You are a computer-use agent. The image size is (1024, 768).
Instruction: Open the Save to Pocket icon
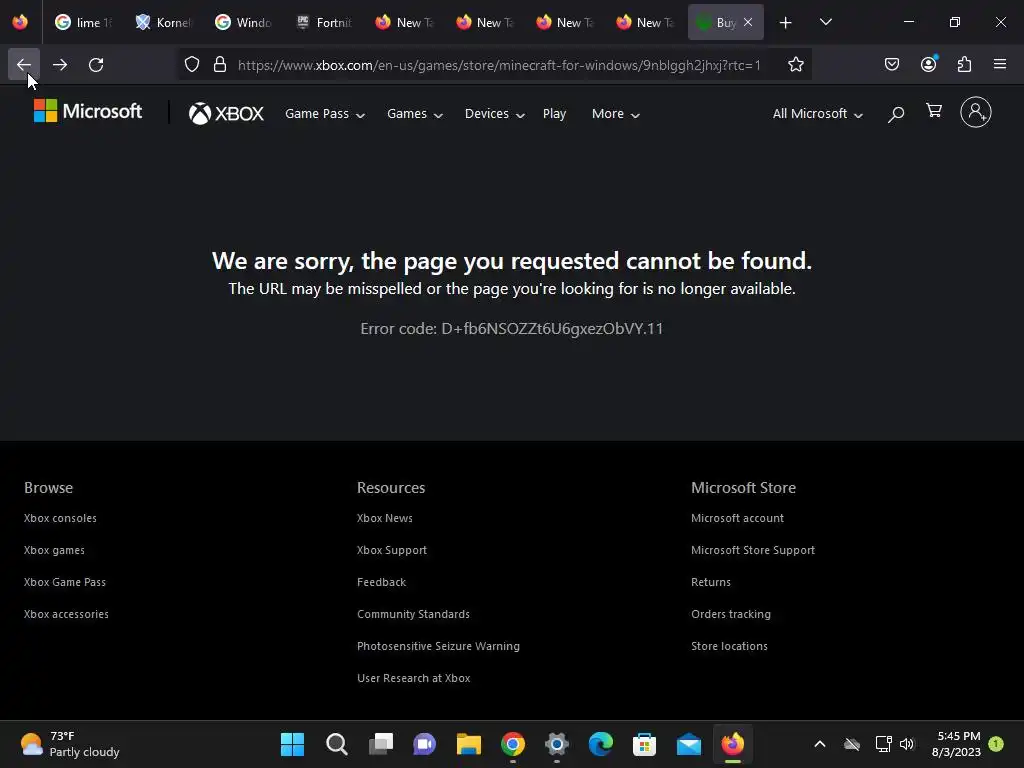(x=891, y=64)
